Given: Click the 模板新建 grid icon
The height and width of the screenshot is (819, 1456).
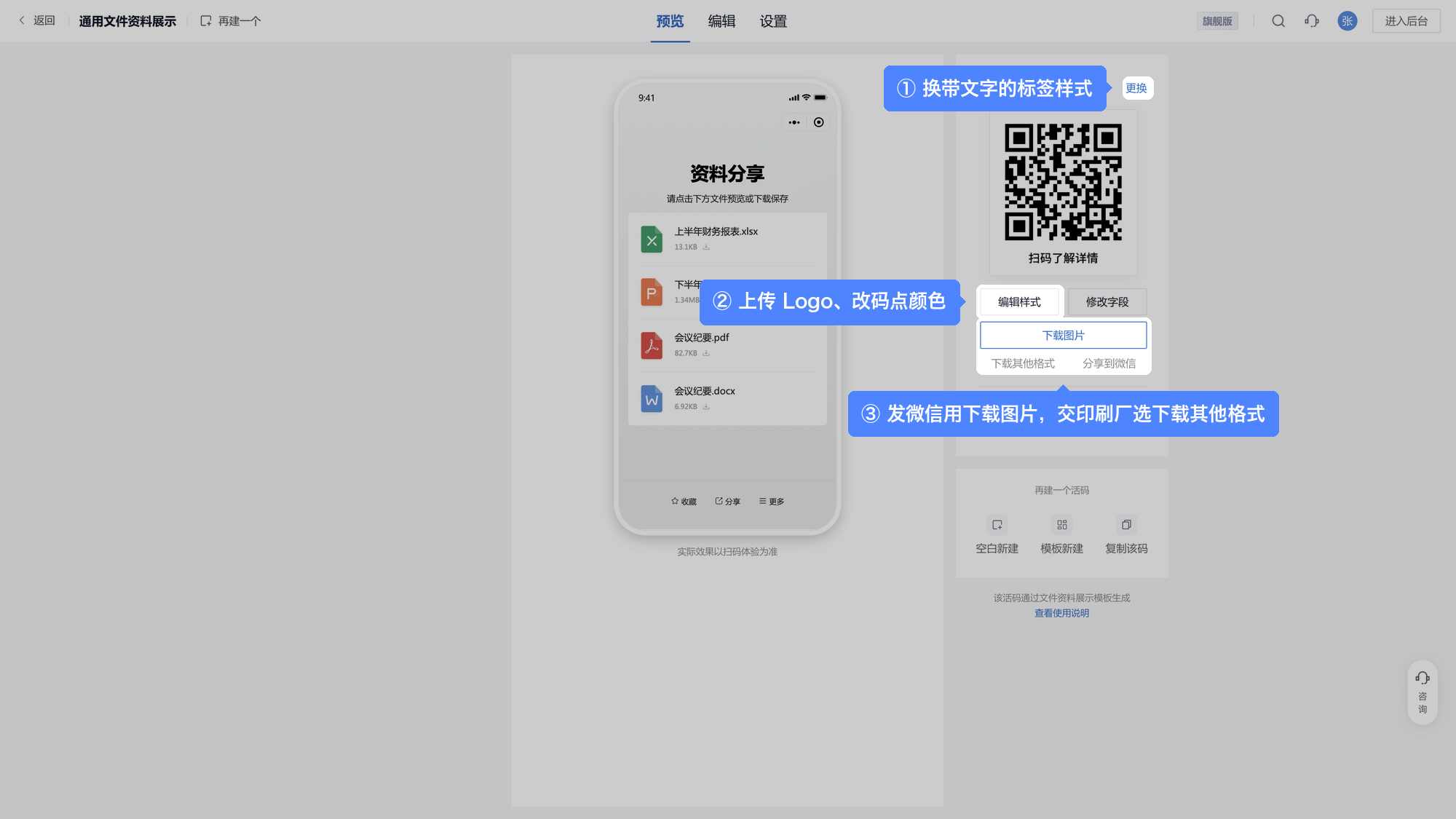Looking at the screenshot, I should tap(1062, 525).
